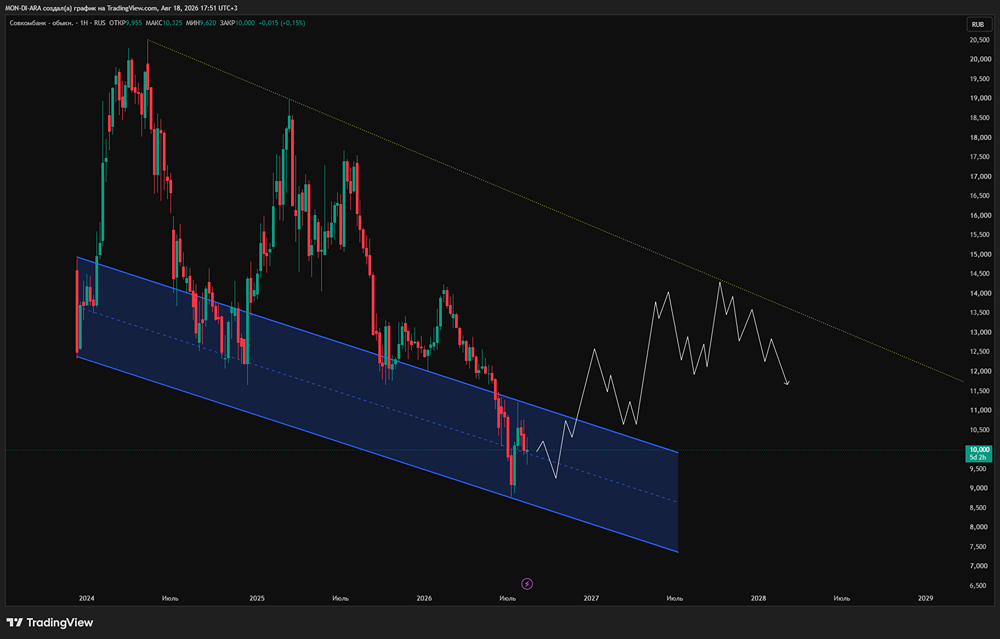The image size is (1000, 639).
Task: Click the TradingView logo
Action: click(x=50, y=622)
